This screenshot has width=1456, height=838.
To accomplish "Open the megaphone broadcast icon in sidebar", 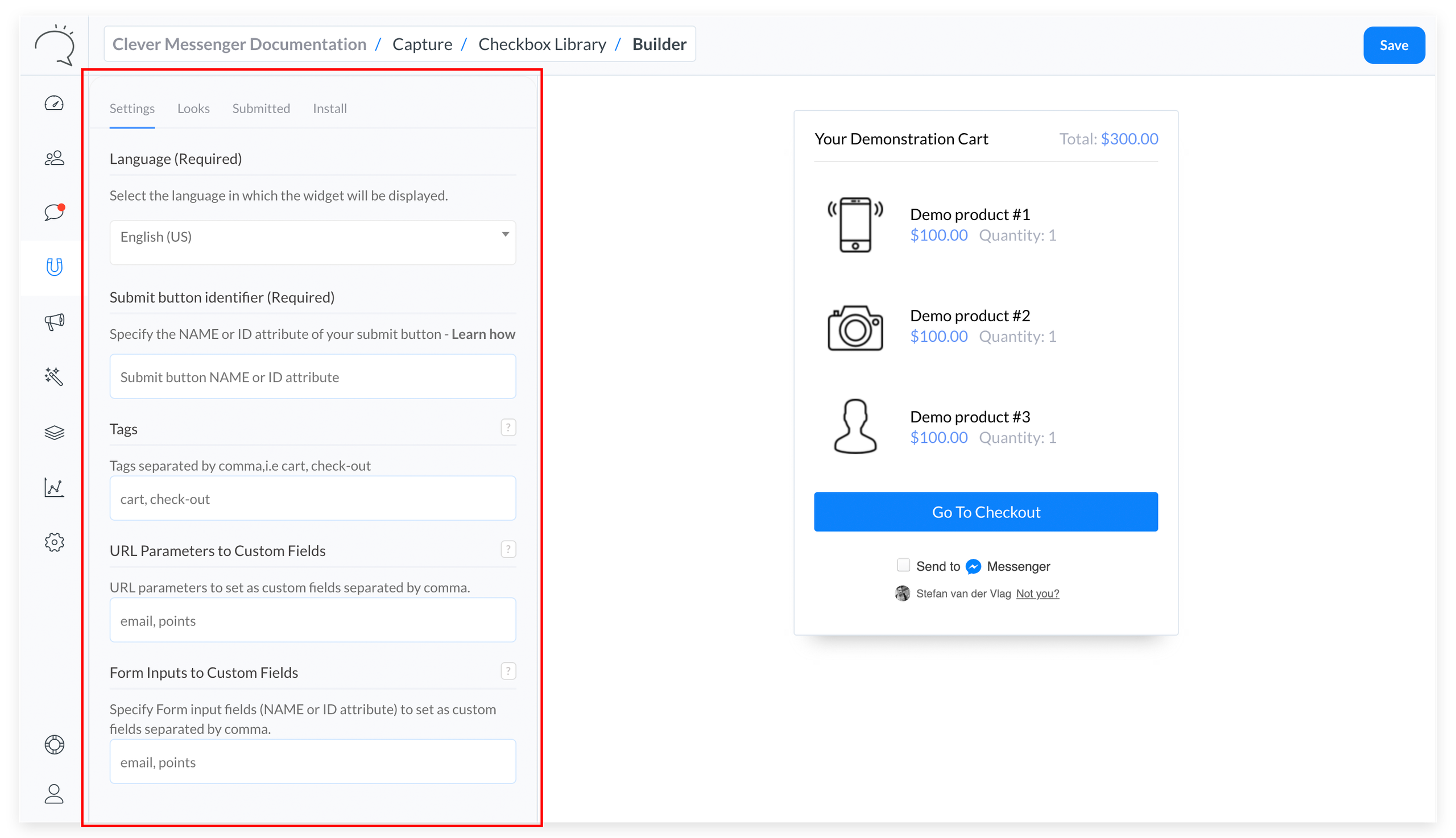I will point(54,322).
